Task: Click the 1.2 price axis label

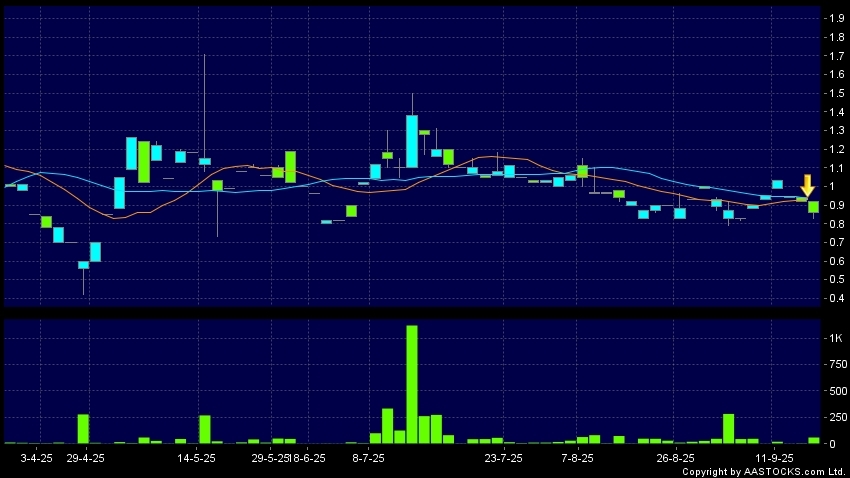Action: pos(837,149)
